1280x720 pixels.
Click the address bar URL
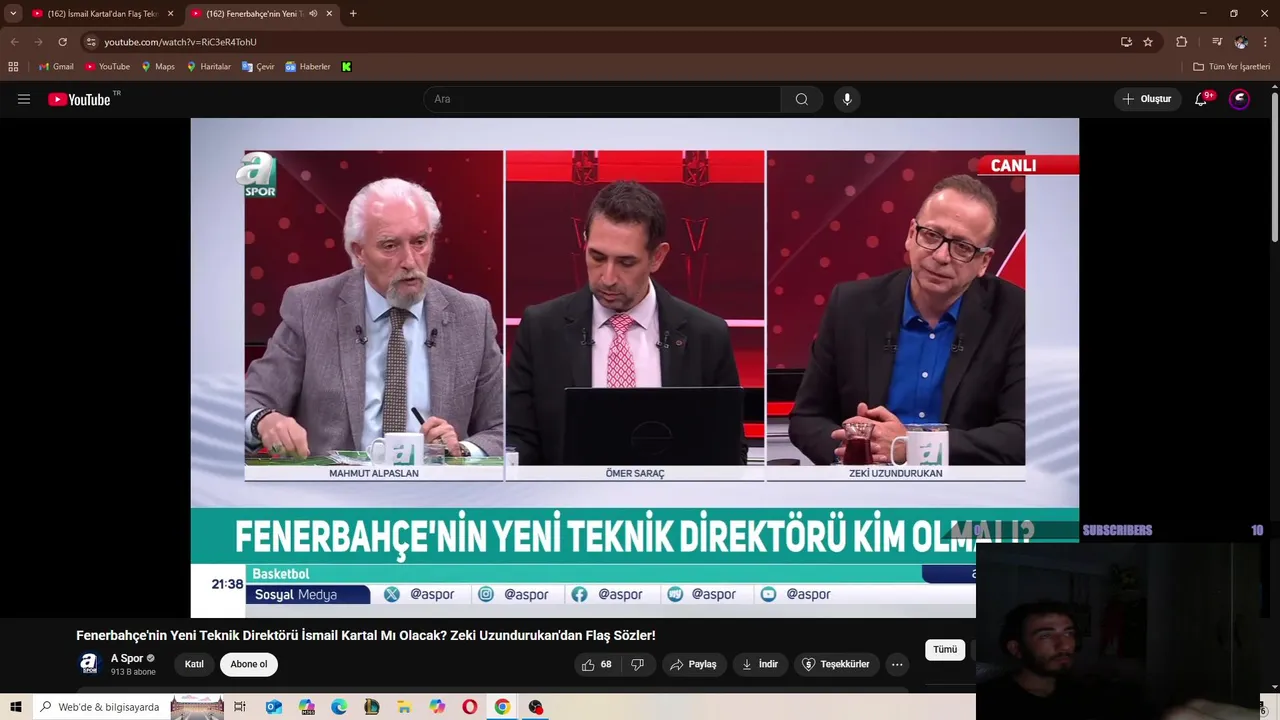180,42
